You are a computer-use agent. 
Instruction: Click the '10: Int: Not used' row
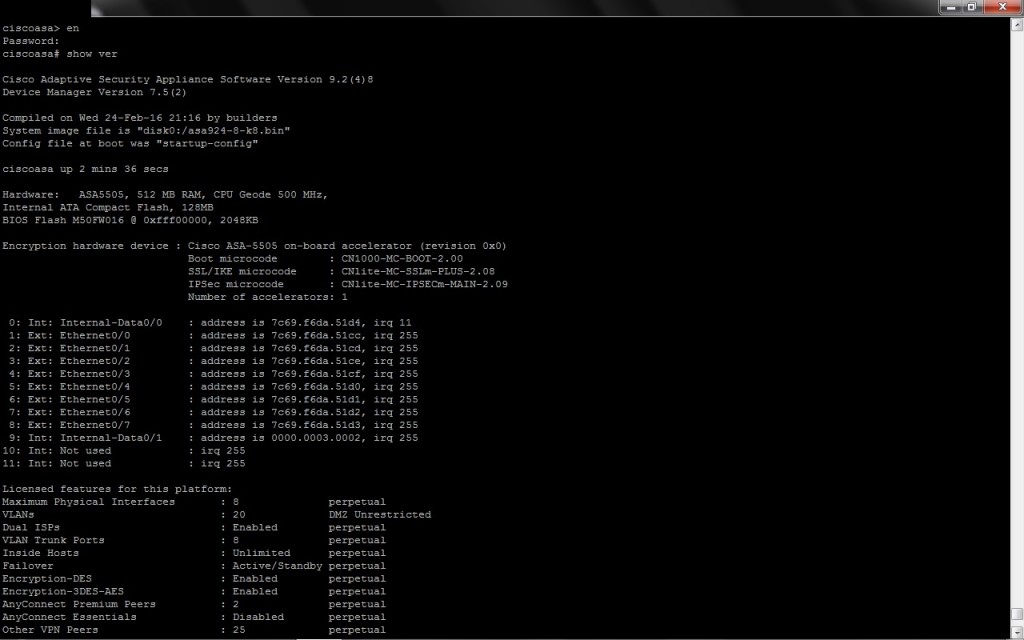pos(124,451)
